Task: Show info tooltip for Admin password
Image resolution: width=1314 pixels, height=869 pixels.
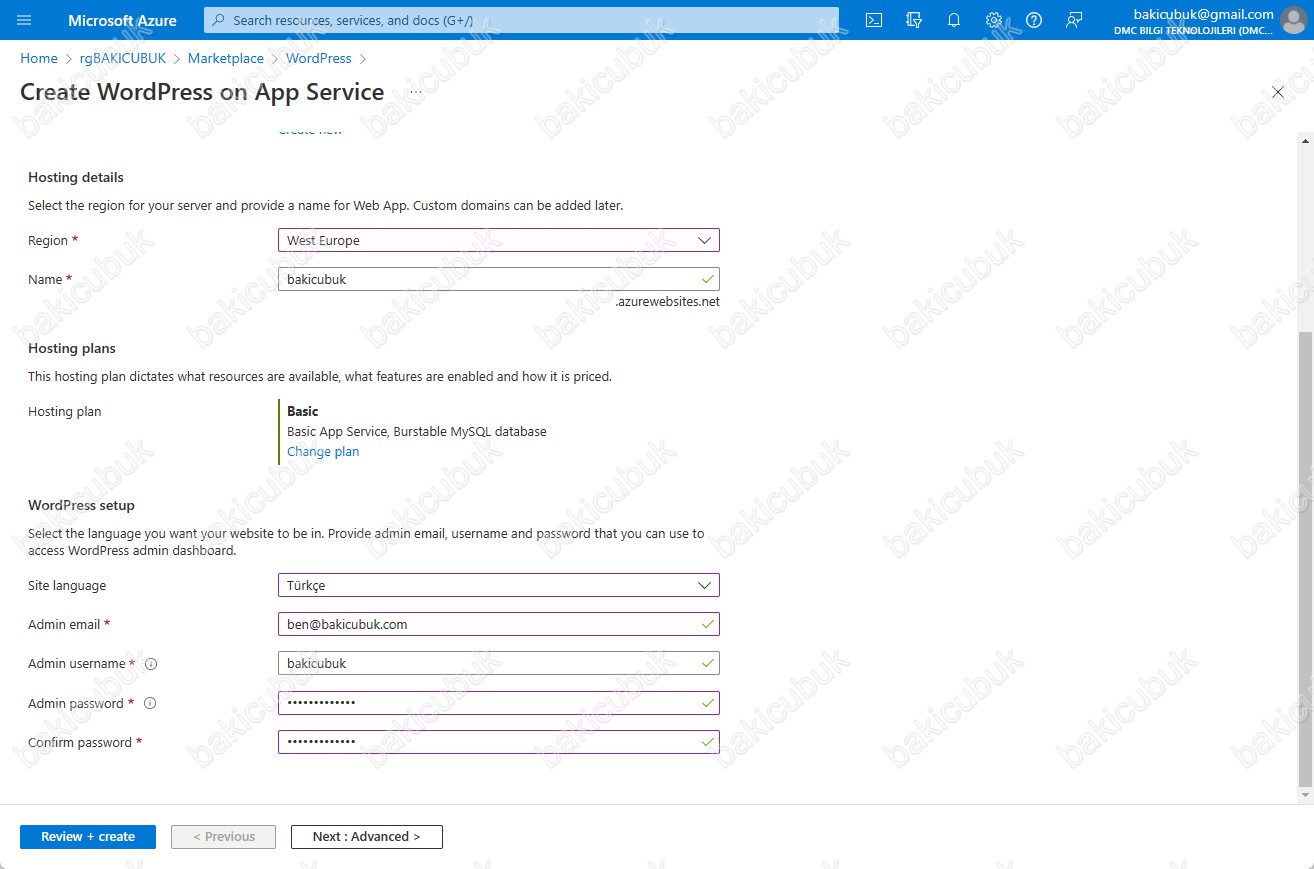Action: [150, 703]
